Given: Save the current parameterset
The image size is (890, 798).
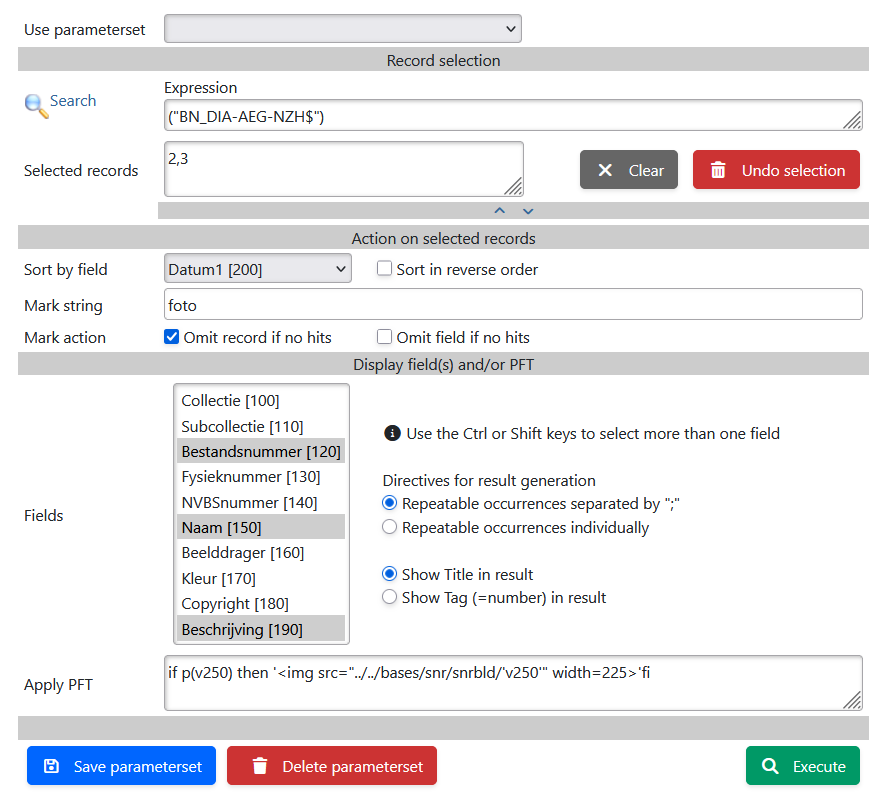Looking at the screenshot, I should tap(121, 766).
